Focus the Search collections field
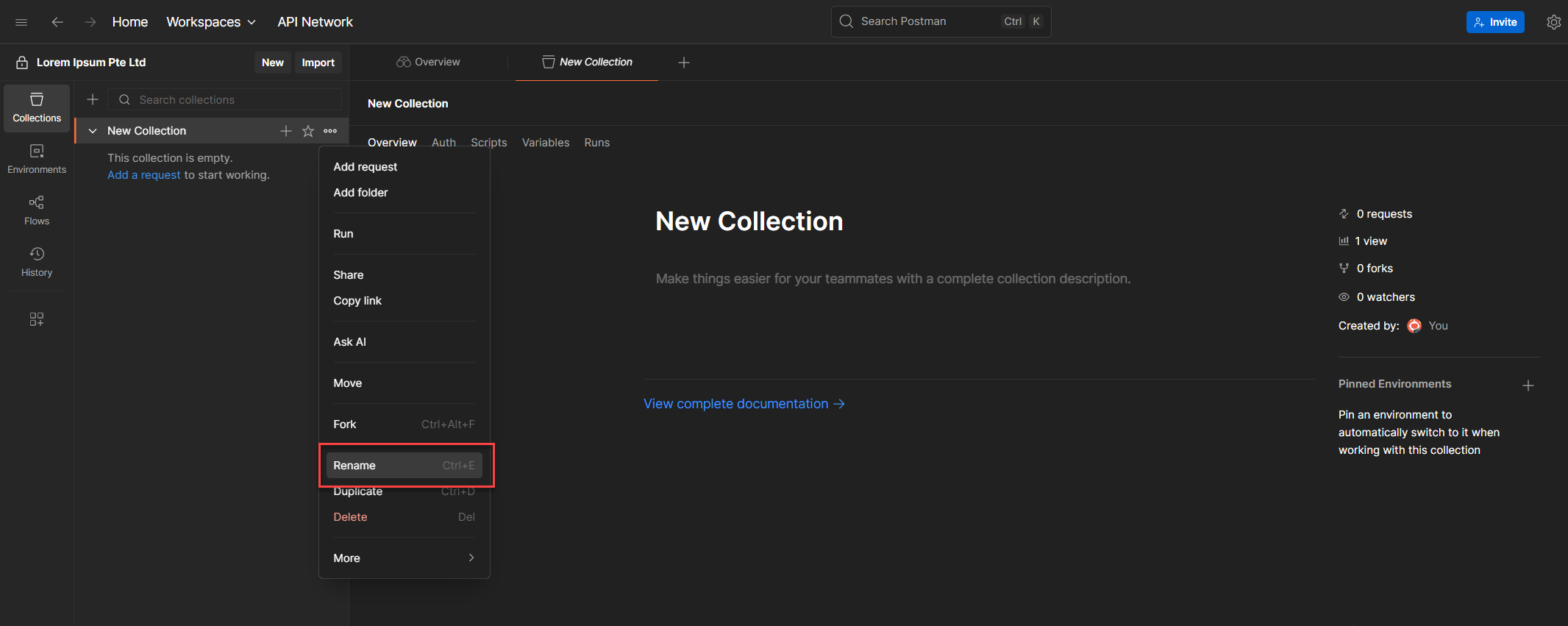This screenshot has height=626, width=1568. click(x=225, y=99)
